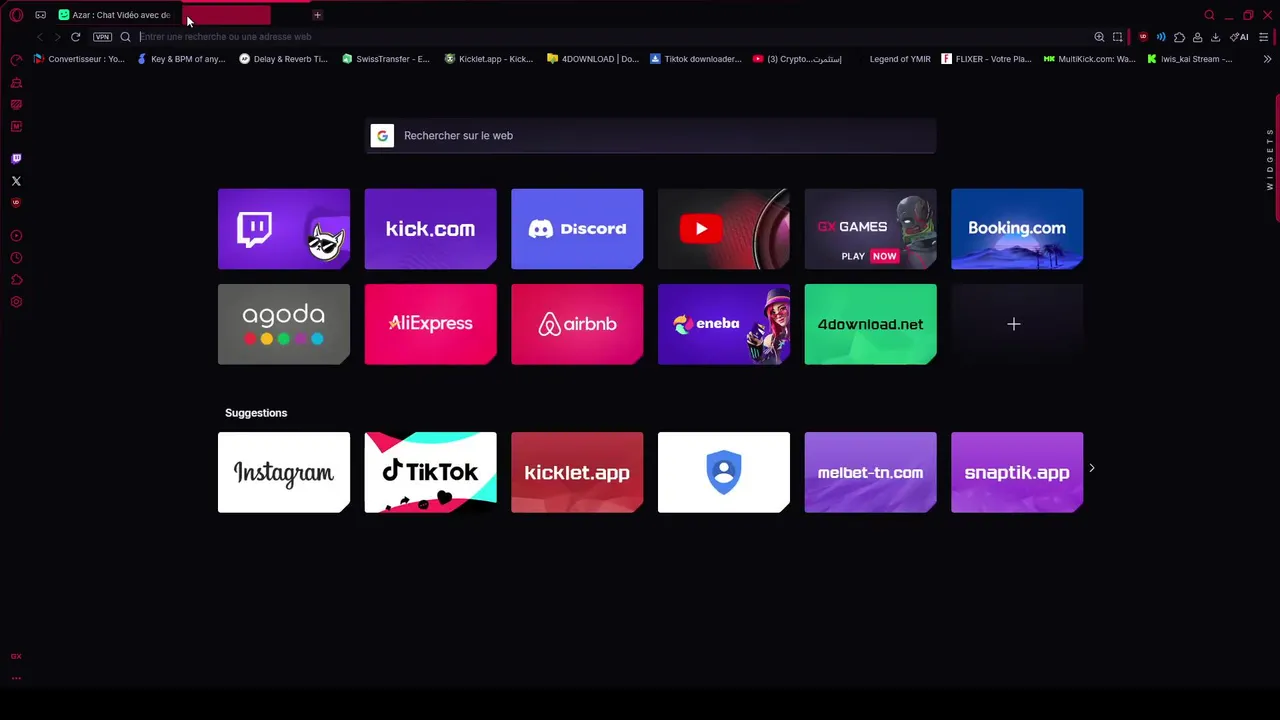Open the Opera menu logo
This screenshot has height=720, width=1280.
pyautogui.click(x=16, y=15)
